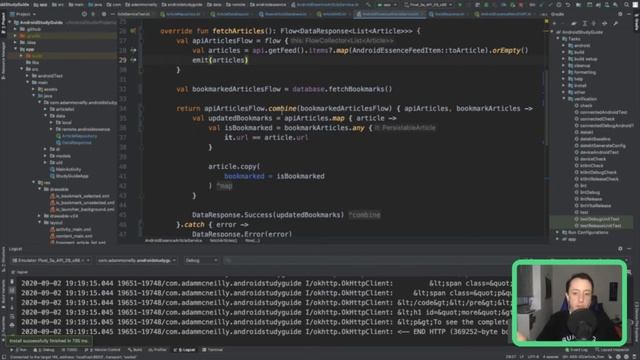
Task: Open Gradle build tool settings wrench
Action: pyautogui.click(x=616, y=24)
